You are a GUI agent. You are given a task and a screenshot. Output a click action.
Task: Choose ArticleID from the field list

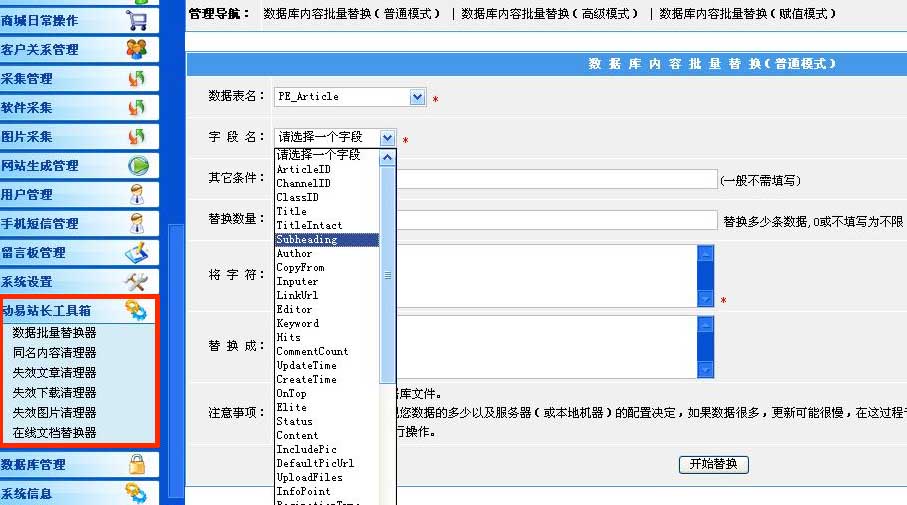[x=327, y=169]
